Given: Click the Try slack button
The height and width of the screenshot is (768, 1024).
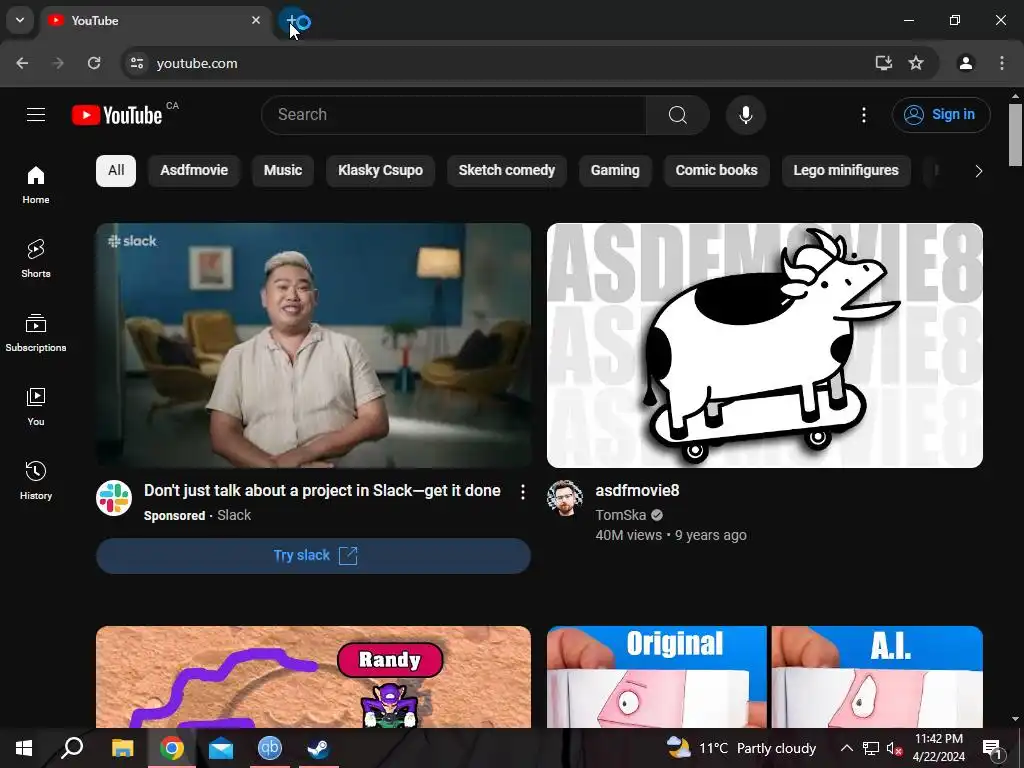Looking at the screenshot, I should click(313, 556).
